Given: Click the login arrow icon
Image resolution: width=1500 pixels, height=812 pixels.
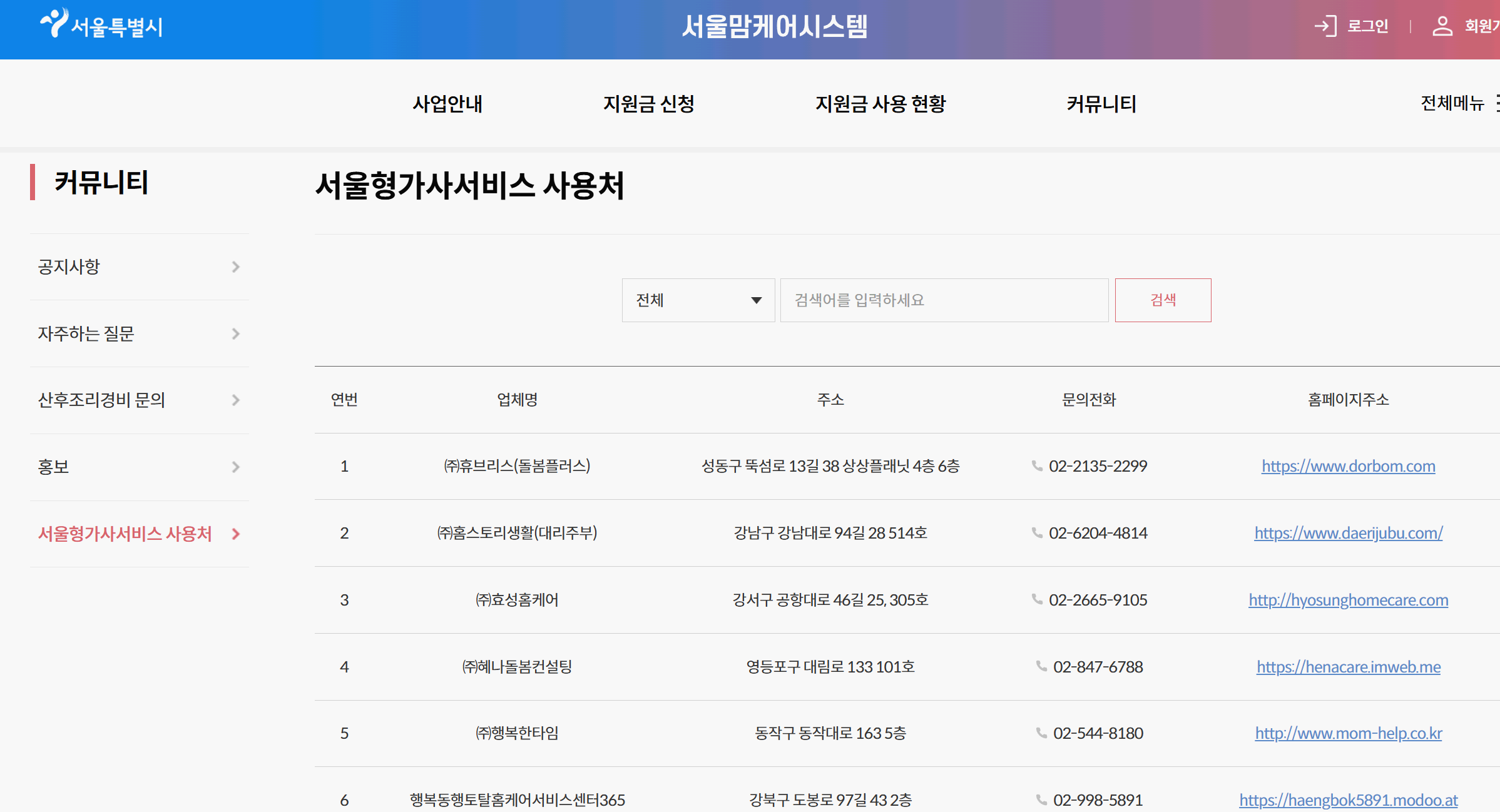Looking at the screenshot, I should click(1325, 26).
